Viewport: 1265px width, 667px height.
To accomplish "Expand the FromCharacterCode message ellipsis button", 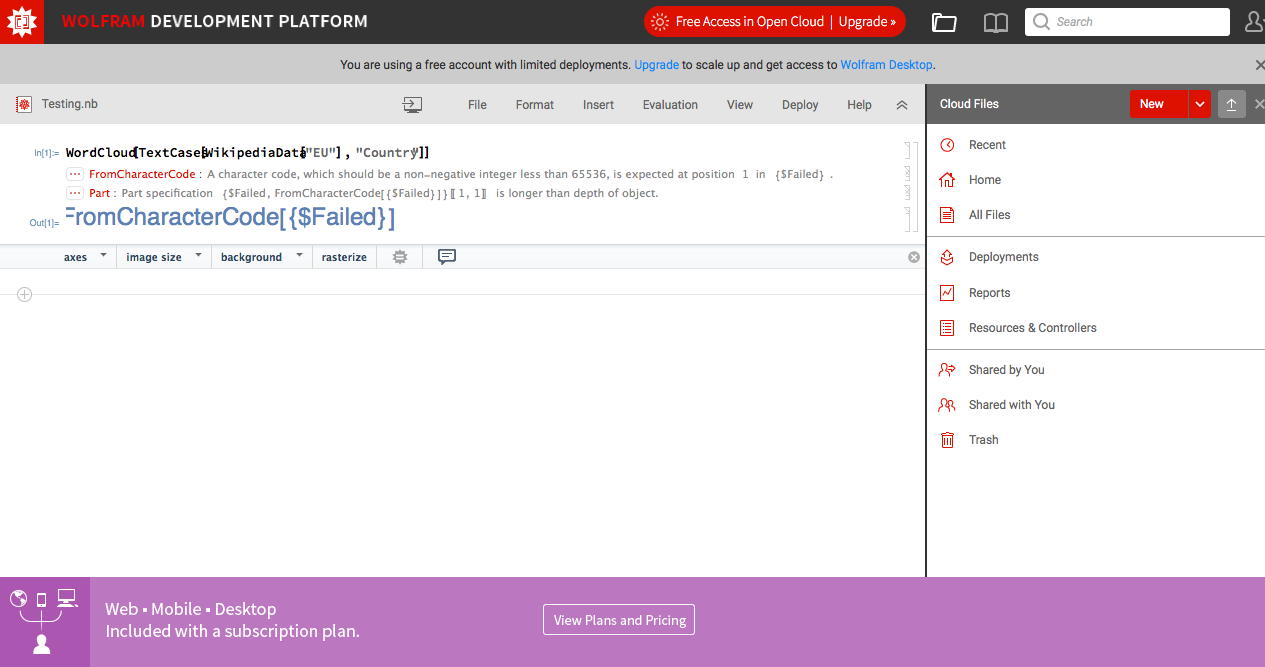I will pyautogui.click(x=74, y=174).
